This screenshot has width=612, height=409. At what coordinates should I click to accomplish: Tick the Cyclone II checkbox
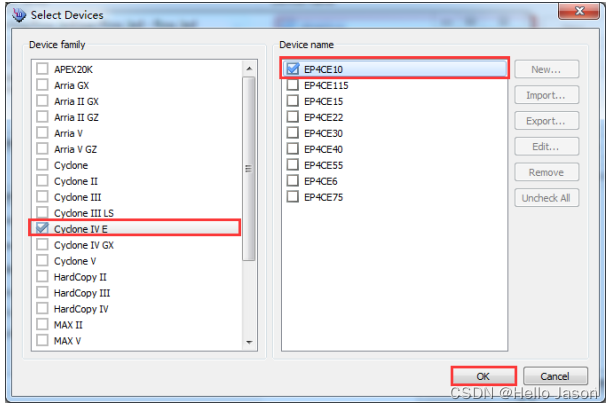[x=42, y=181]
